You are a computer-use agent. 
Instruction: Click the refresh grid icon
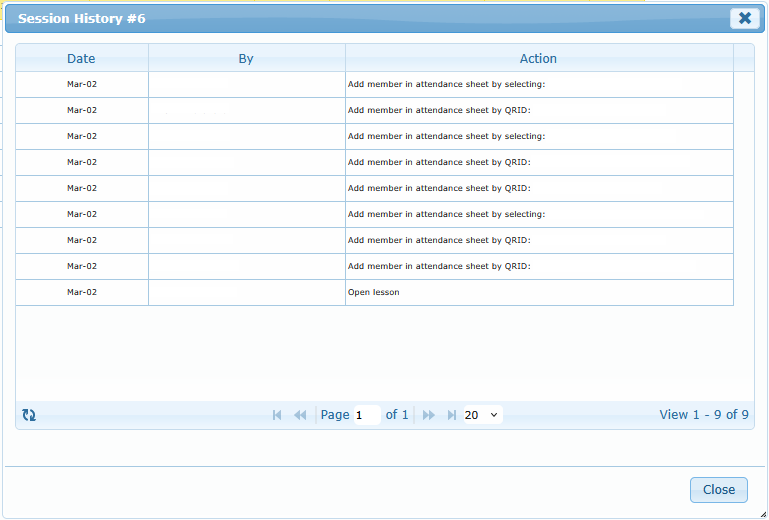[x=29, y=415]
